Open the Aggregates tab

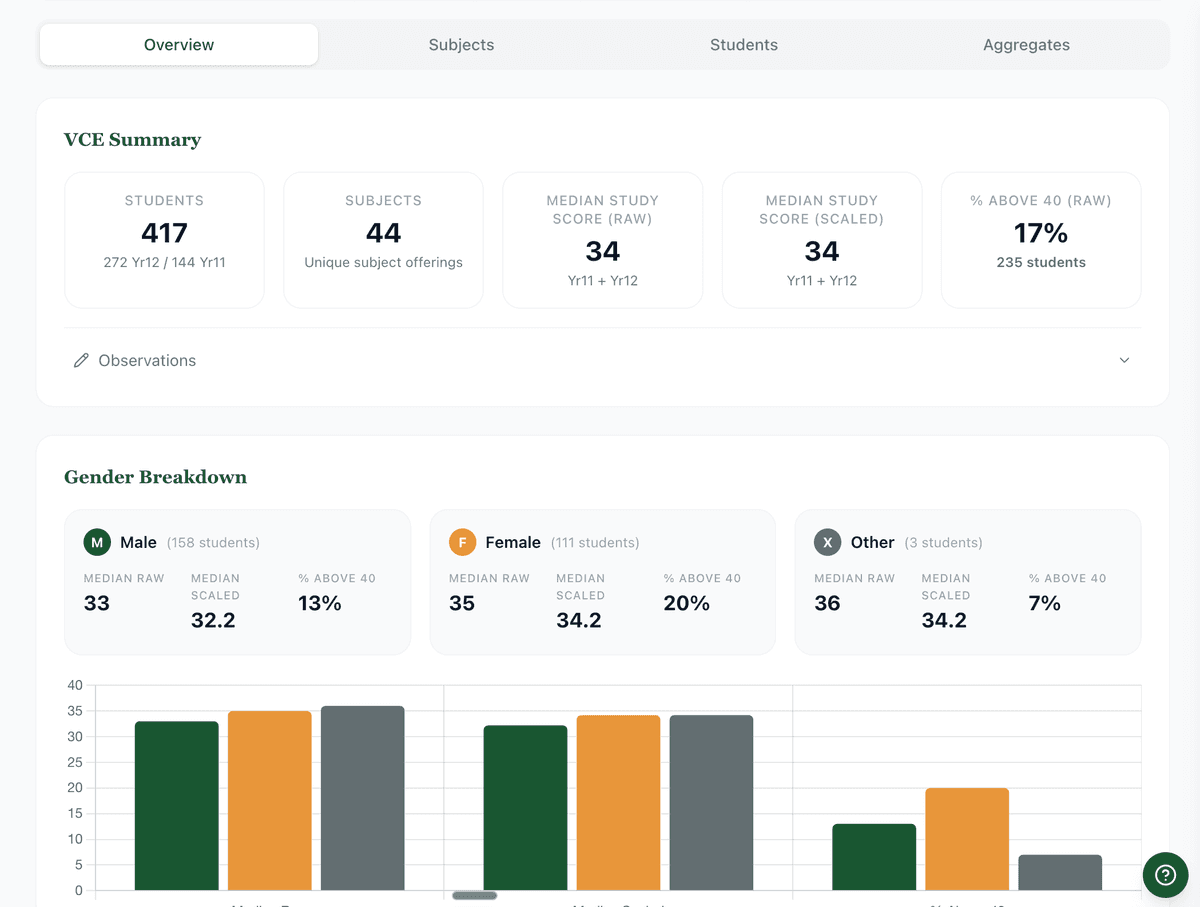1026,45
